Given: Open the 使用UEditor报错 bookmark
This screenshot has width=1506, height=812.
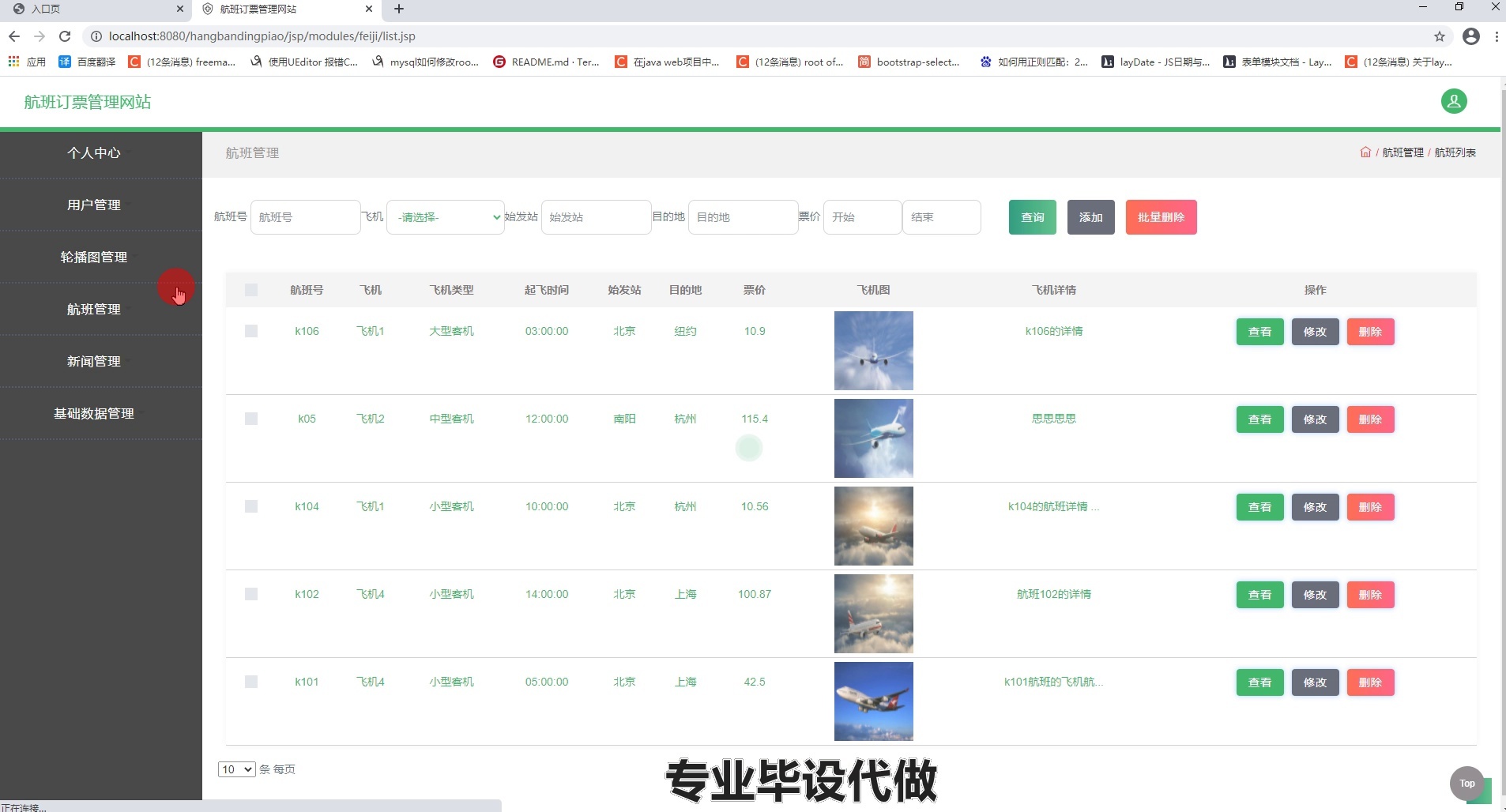Looking at the screenshot, I should pos(304,62).
